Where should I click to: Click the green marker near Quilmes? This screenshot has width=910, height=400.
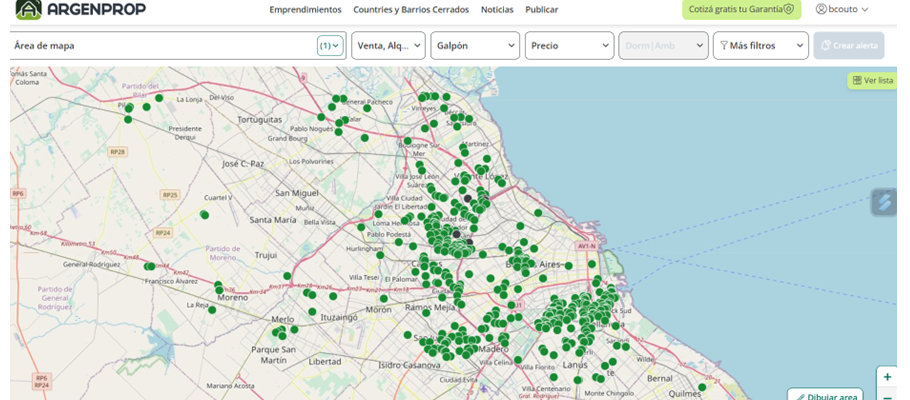point(702,387)
